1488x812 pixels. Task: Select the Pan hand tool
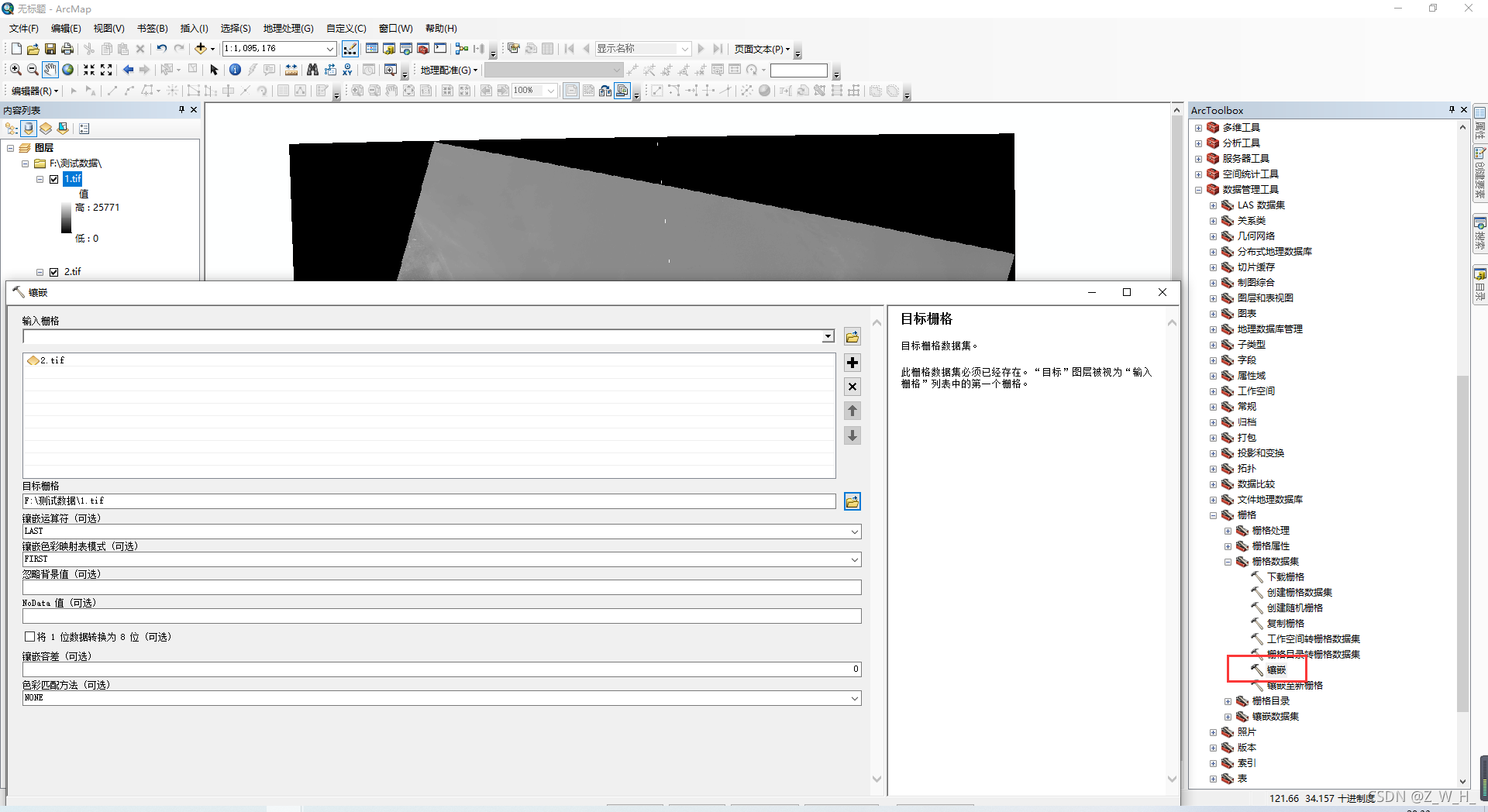[50, 70]
